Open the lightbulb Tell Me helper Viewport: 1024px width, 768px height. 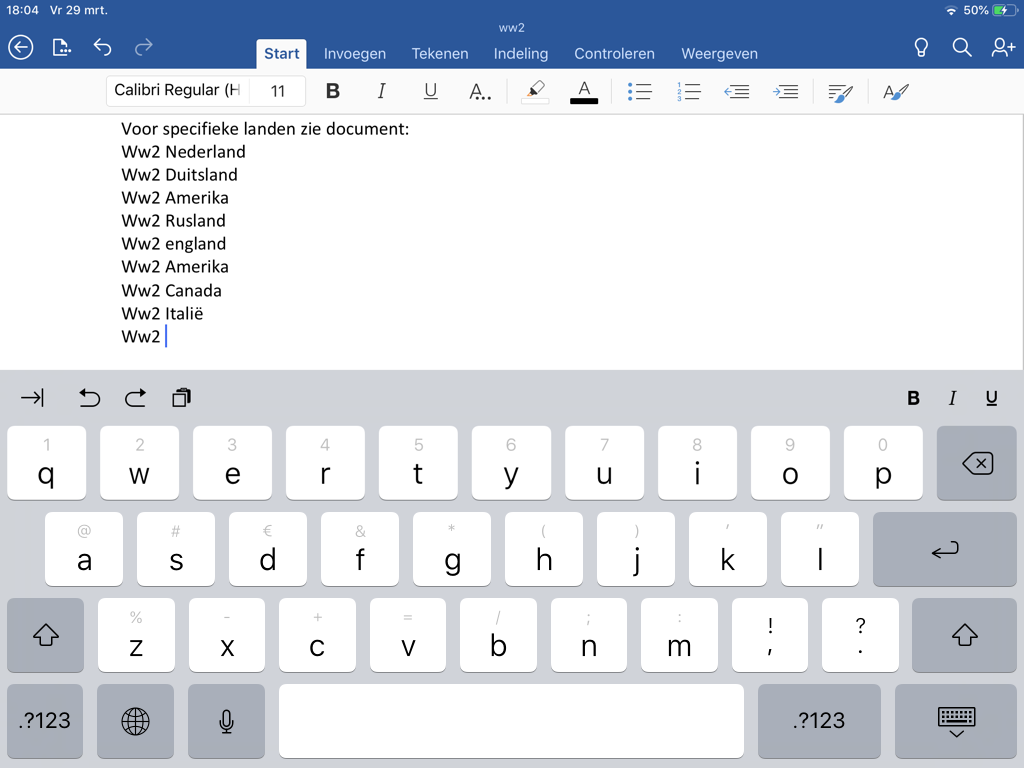[x=922, y=47]
